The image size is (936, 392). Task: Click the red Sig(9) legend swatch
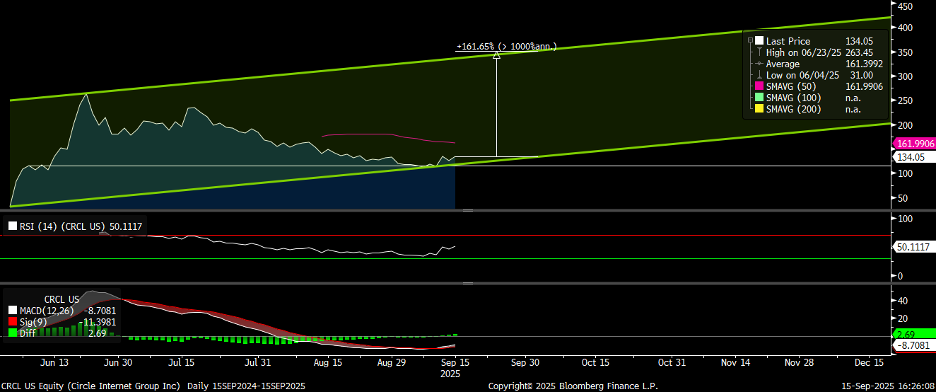coord(13,322)
